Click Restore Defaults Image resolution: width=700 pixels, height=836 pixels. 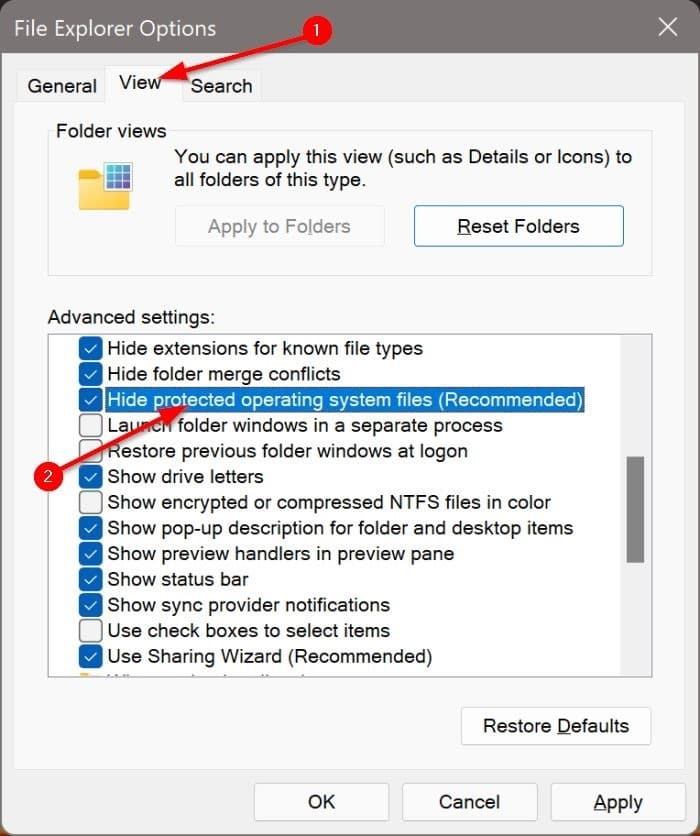(556, 726)
